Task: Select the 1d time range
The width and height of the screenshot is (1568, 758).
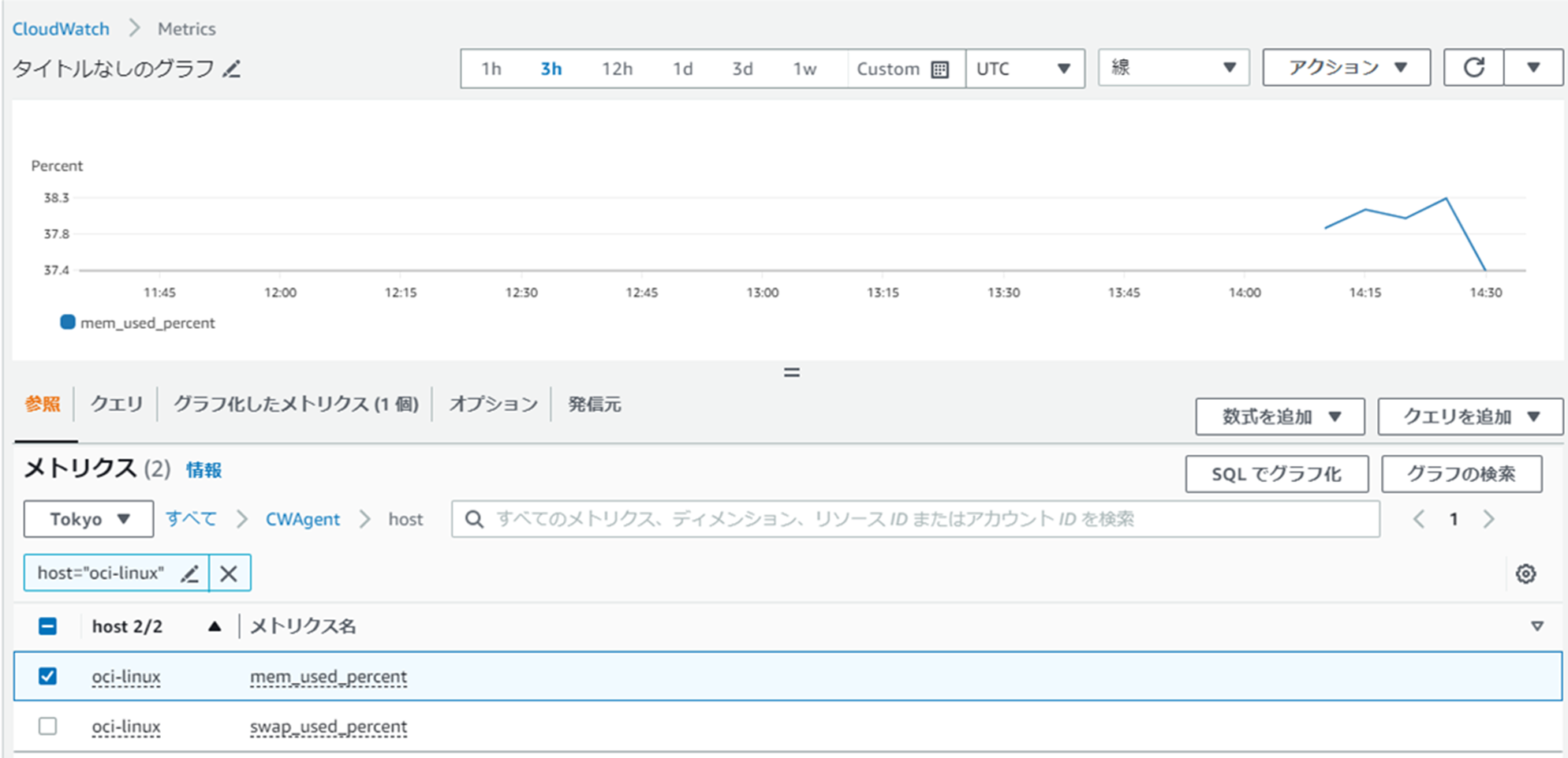Action: 683,69
